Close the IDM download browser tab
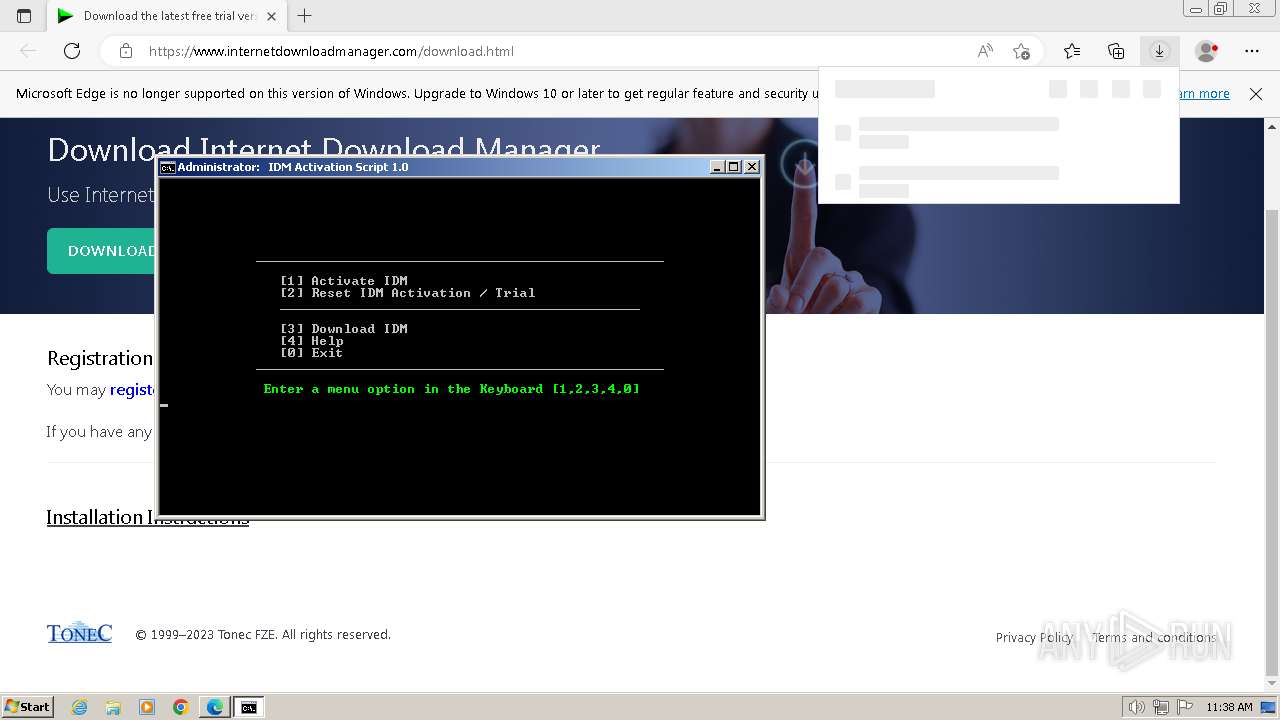The image size is (1280, 720). tap(271, 16)
